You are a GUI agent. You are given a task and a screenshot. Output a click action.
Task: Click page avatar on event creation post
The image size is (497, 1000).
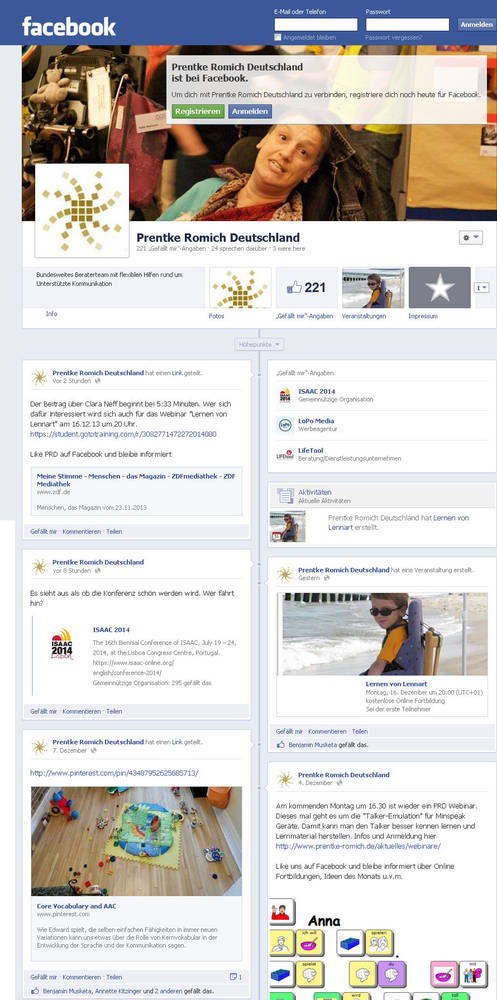pos(285,574)
